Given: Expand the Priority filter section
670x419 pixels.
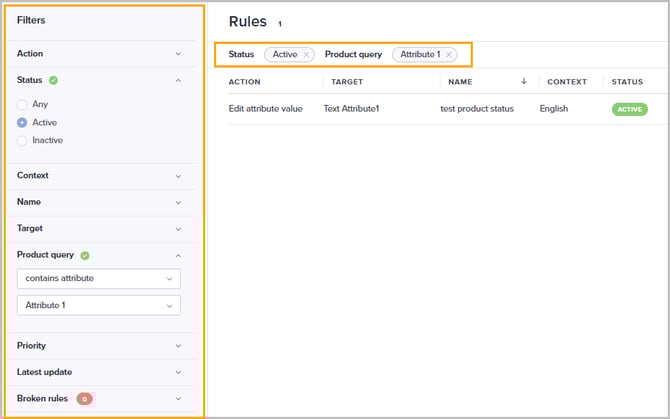Looking at the screenshot, I should pyautogui.click(x=178, y=346).
